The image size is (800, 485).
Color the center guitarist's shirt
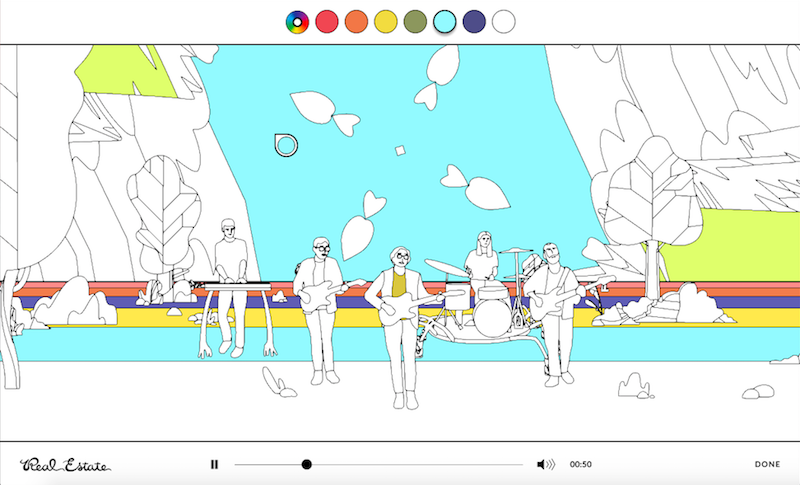(x=399, y=286)
